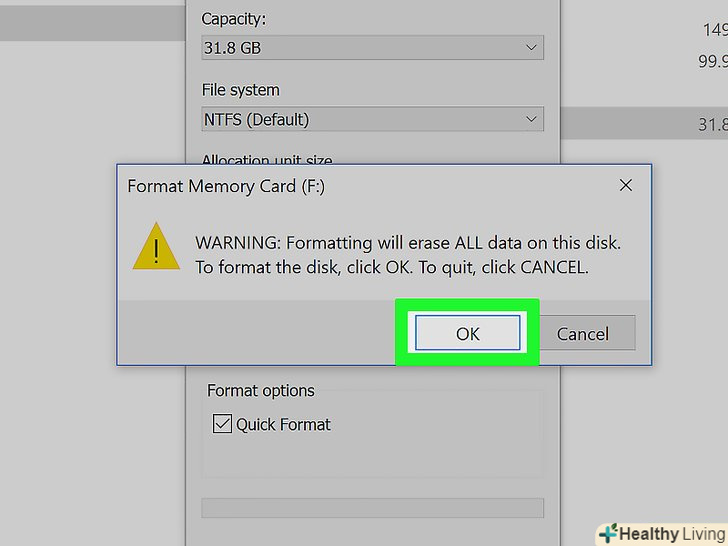This screenshot has height=546, width=728.
Task: Close the Format Memory Card warning dialog
Action: pos(626,185)
